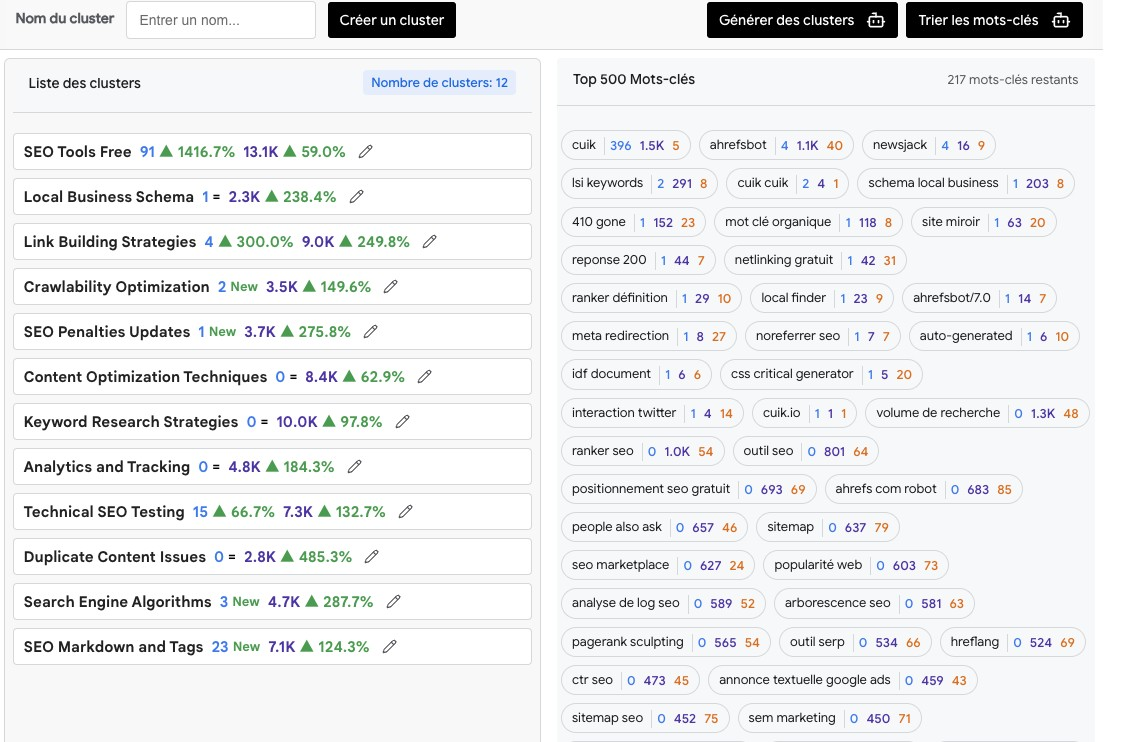
Task: Click robot icon in Trier les mots-clés
Action: click(x=1061, y=20)
